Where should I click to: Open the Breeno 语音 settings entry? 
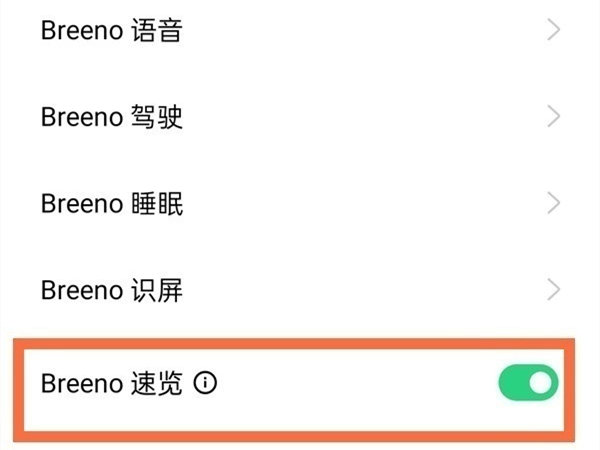[111, 31]
